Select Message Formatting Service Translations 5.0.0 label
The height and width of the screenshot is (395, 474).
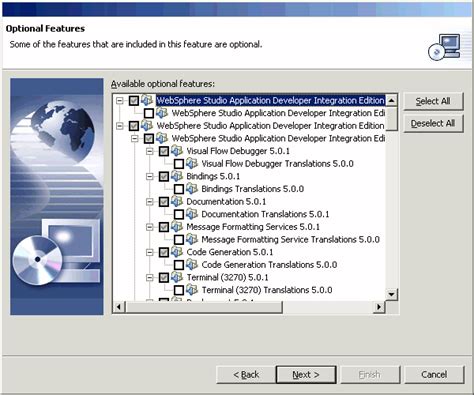coord(290,239)
